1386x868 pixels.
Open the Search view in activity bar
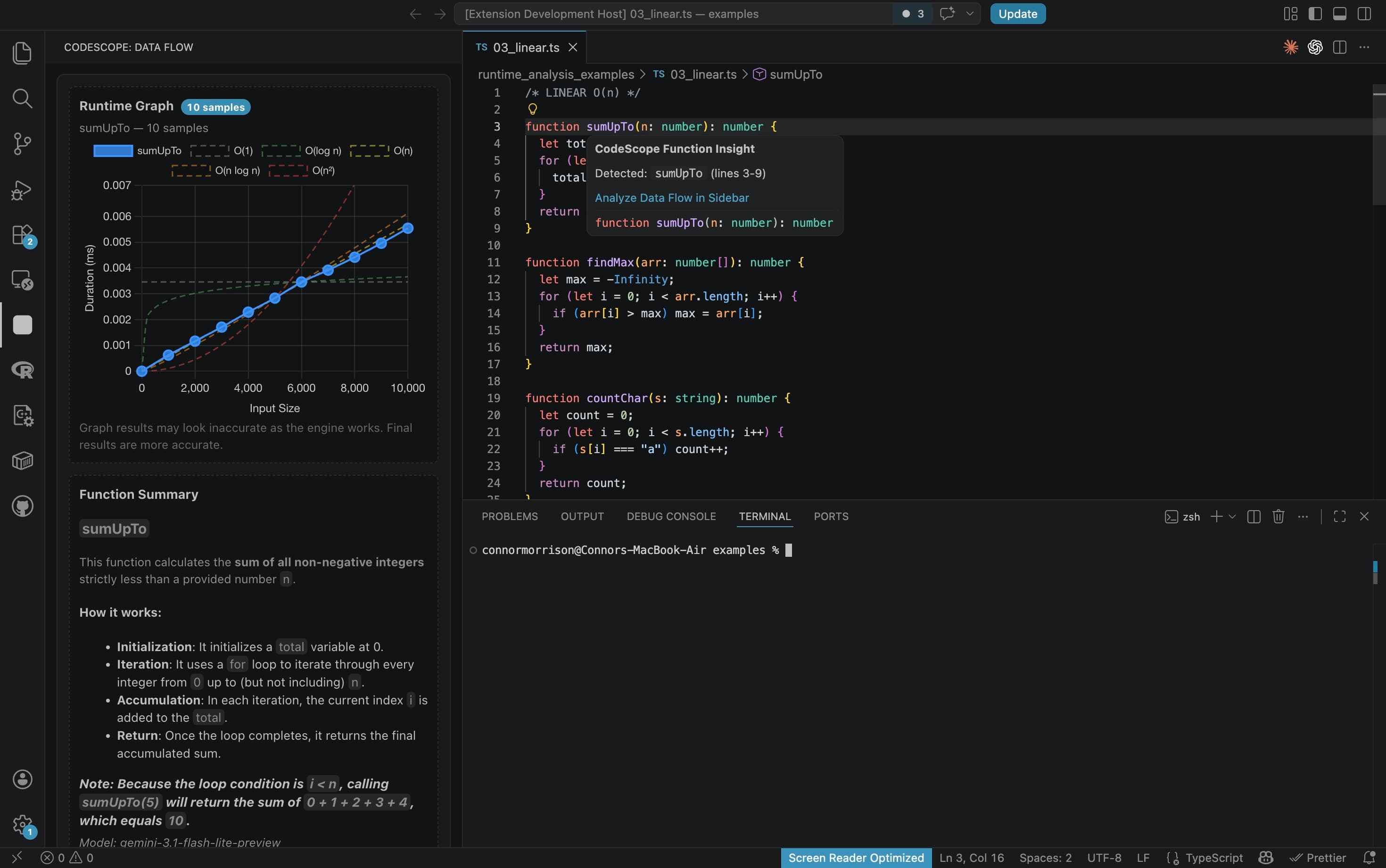point(22,98)
